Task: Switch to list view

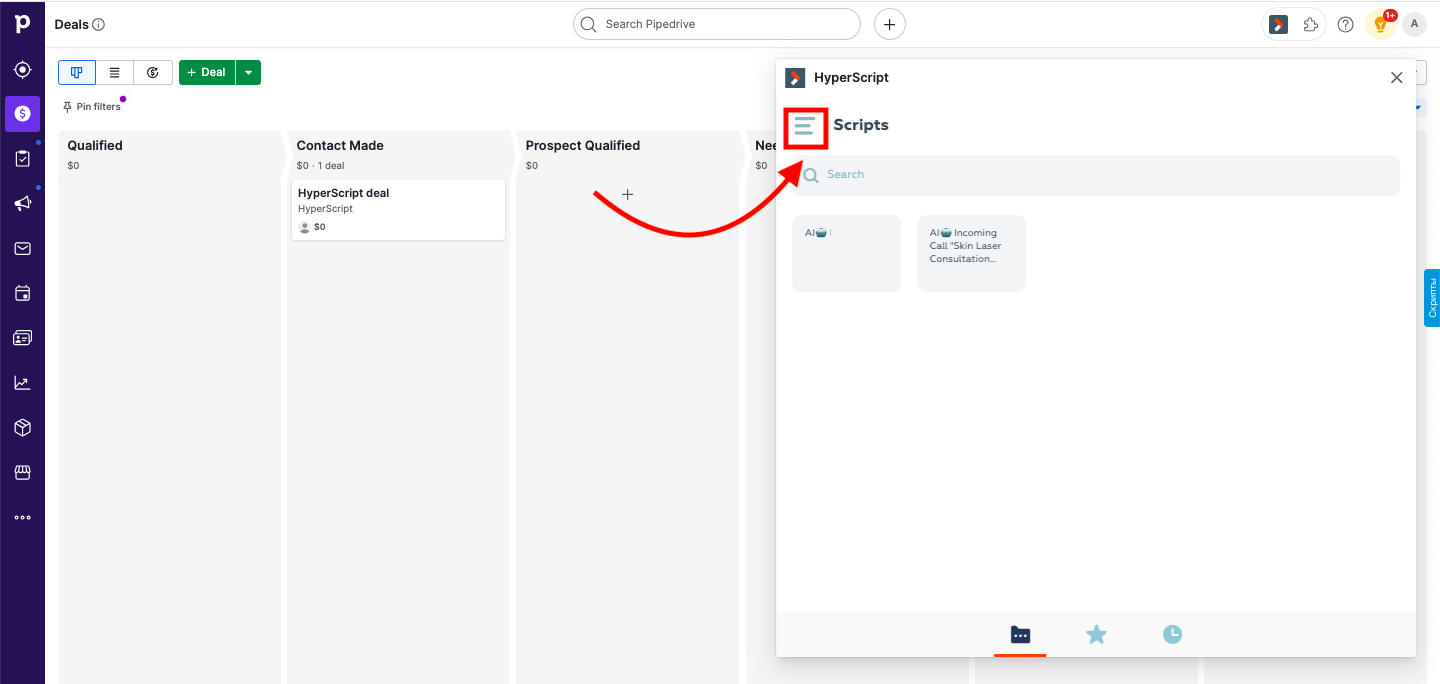Action: point(115,72)
